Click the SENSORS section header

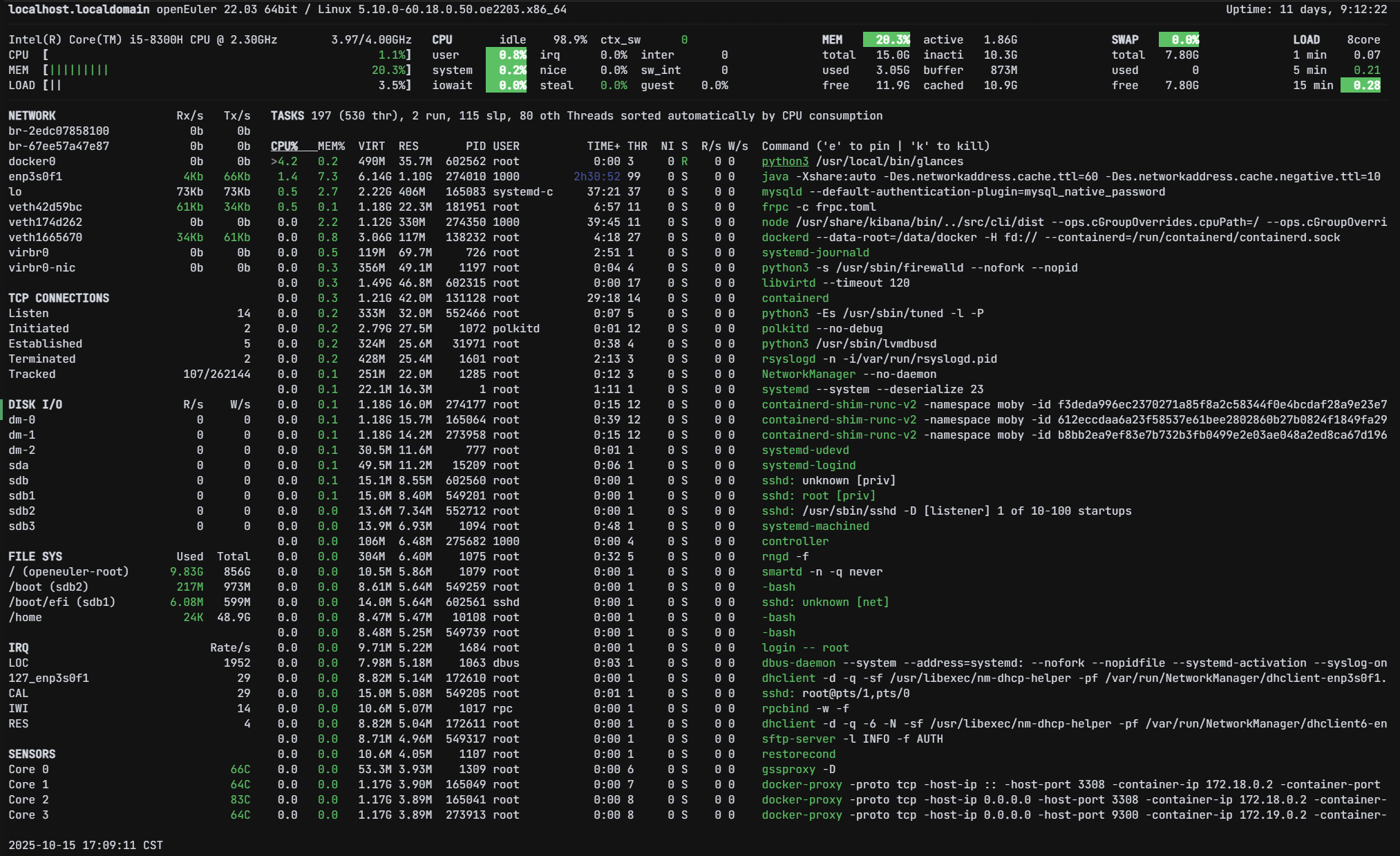tap(32, 754)
